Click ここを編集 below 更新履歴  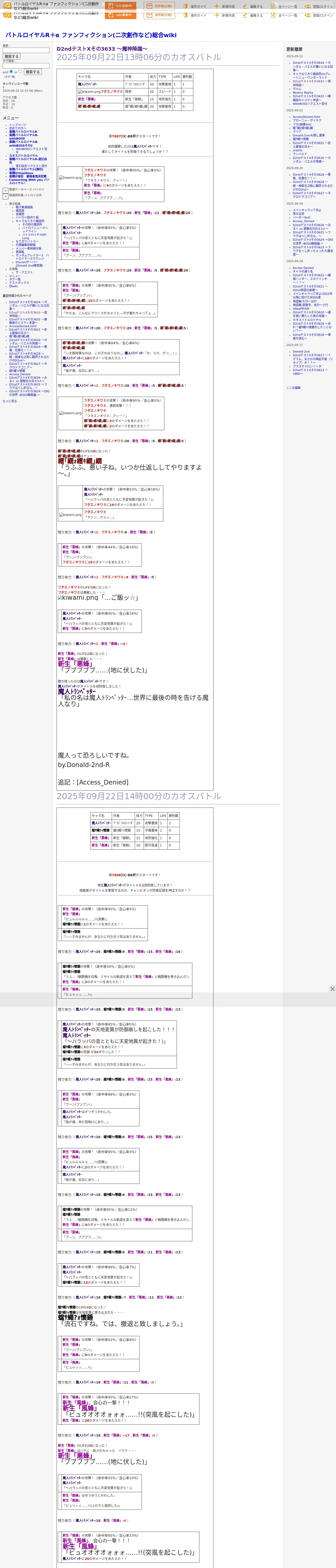pyautogui.click(x=293, y=388)
